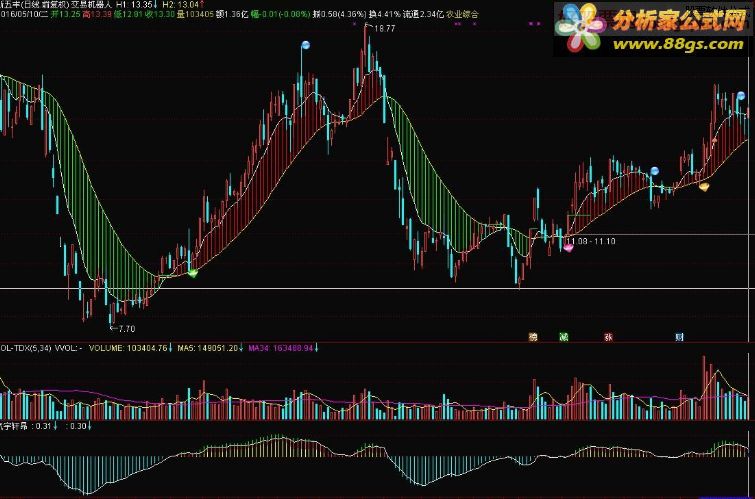The image size is (755, 499).
Task: Click the down arrow after MA5 value
Action: [x=241, y=348]
